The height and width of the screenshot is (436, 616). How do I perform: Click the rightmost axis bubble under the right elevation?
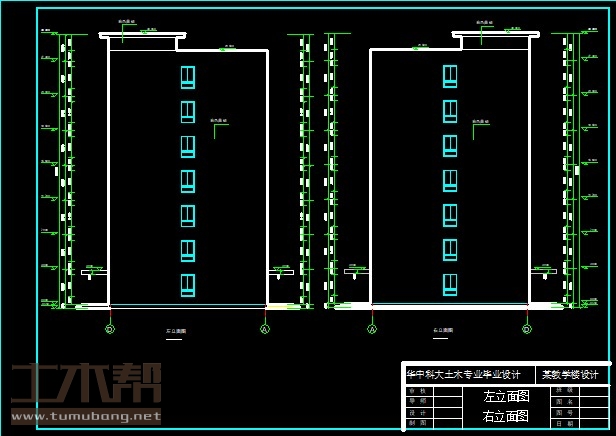527,328
